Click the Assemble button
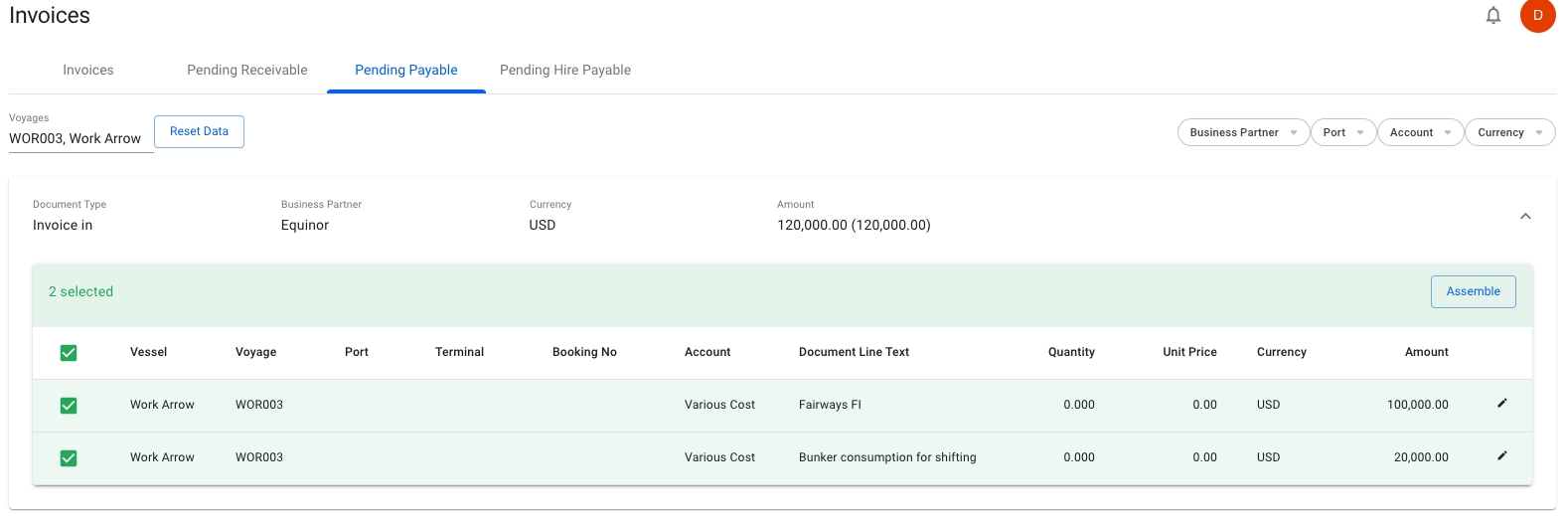The width and height of the screenshot is (1568, 526). point(1473,291)
